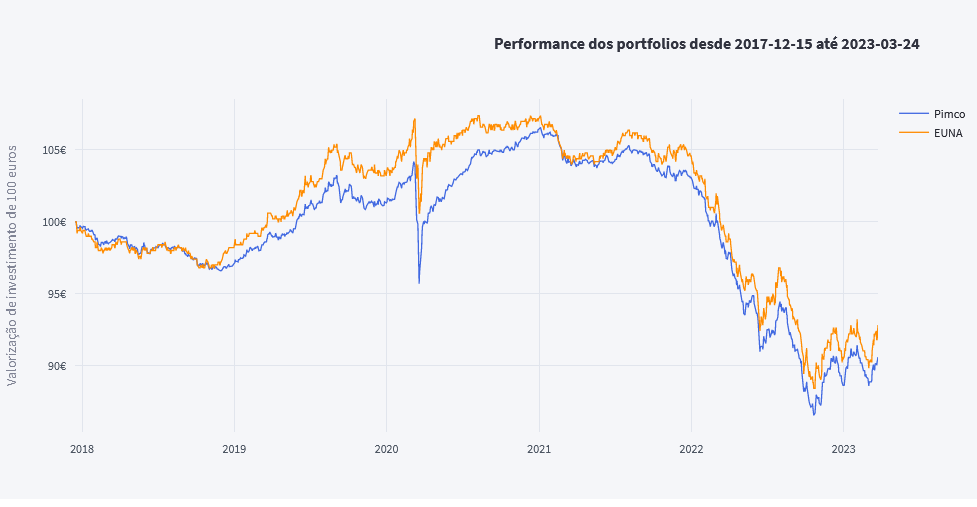Click the y-axis title 'Valorização de investimento'
The image size is (977, 507).
12,264
